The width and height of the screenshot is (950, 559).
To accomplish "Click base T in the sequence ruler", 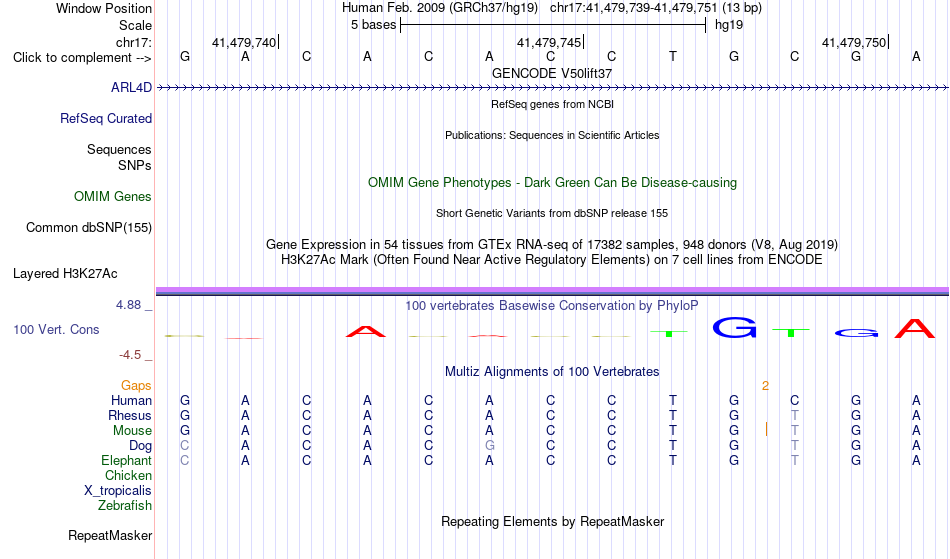I will point(673,56).
